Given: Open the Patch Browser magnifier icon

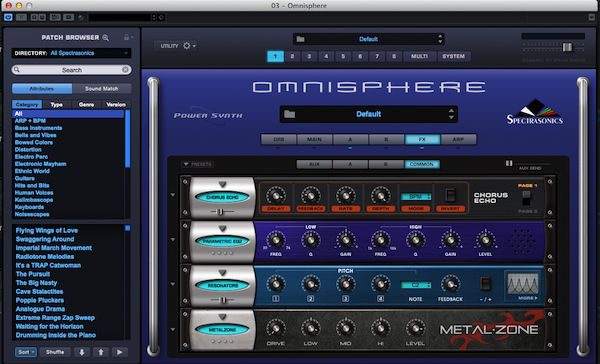Looking at the screenshot, I should (106, 38).
